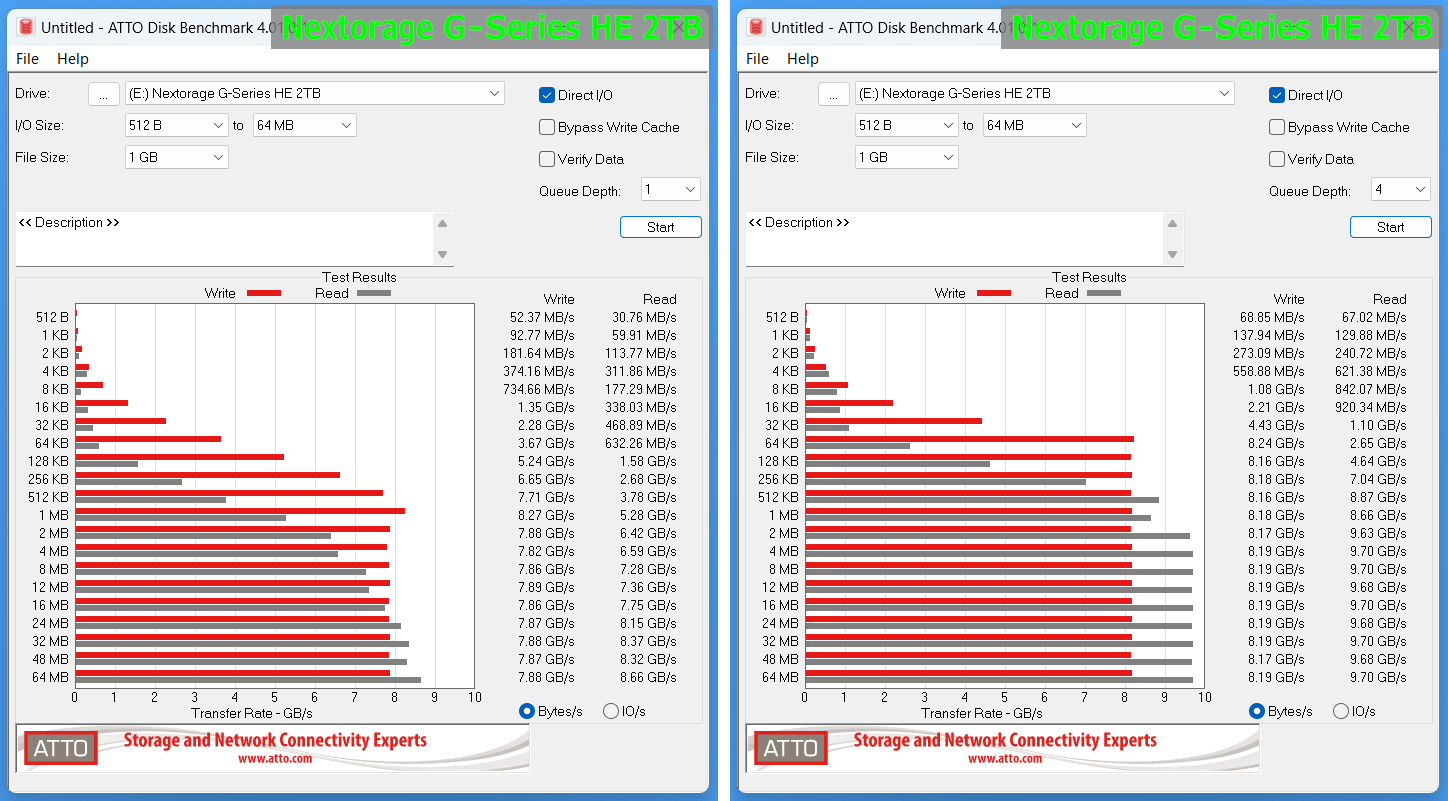The width and height of the screenshot is (1448, 801).
Task: Click 8.27 GB/s write value, left window
Action: (547, 515)
